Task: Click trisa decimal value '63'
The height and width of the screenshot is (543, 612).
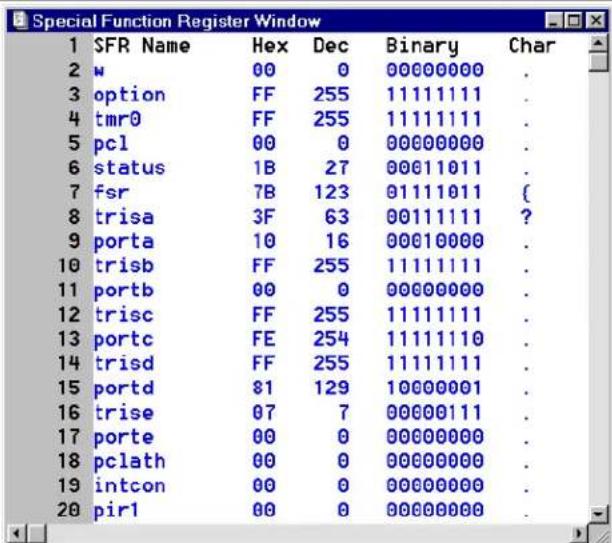Action: (337, 217)
